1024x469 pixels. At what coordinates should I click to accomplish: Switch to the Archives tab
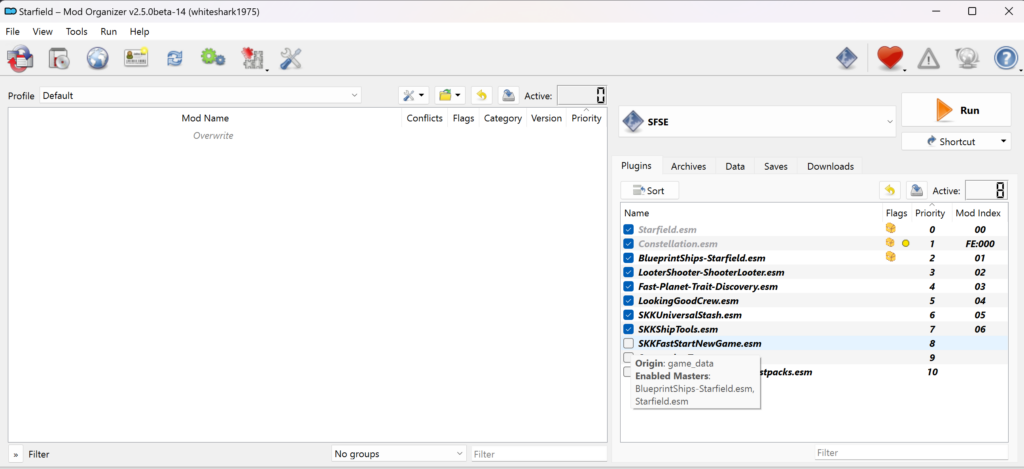688,166
